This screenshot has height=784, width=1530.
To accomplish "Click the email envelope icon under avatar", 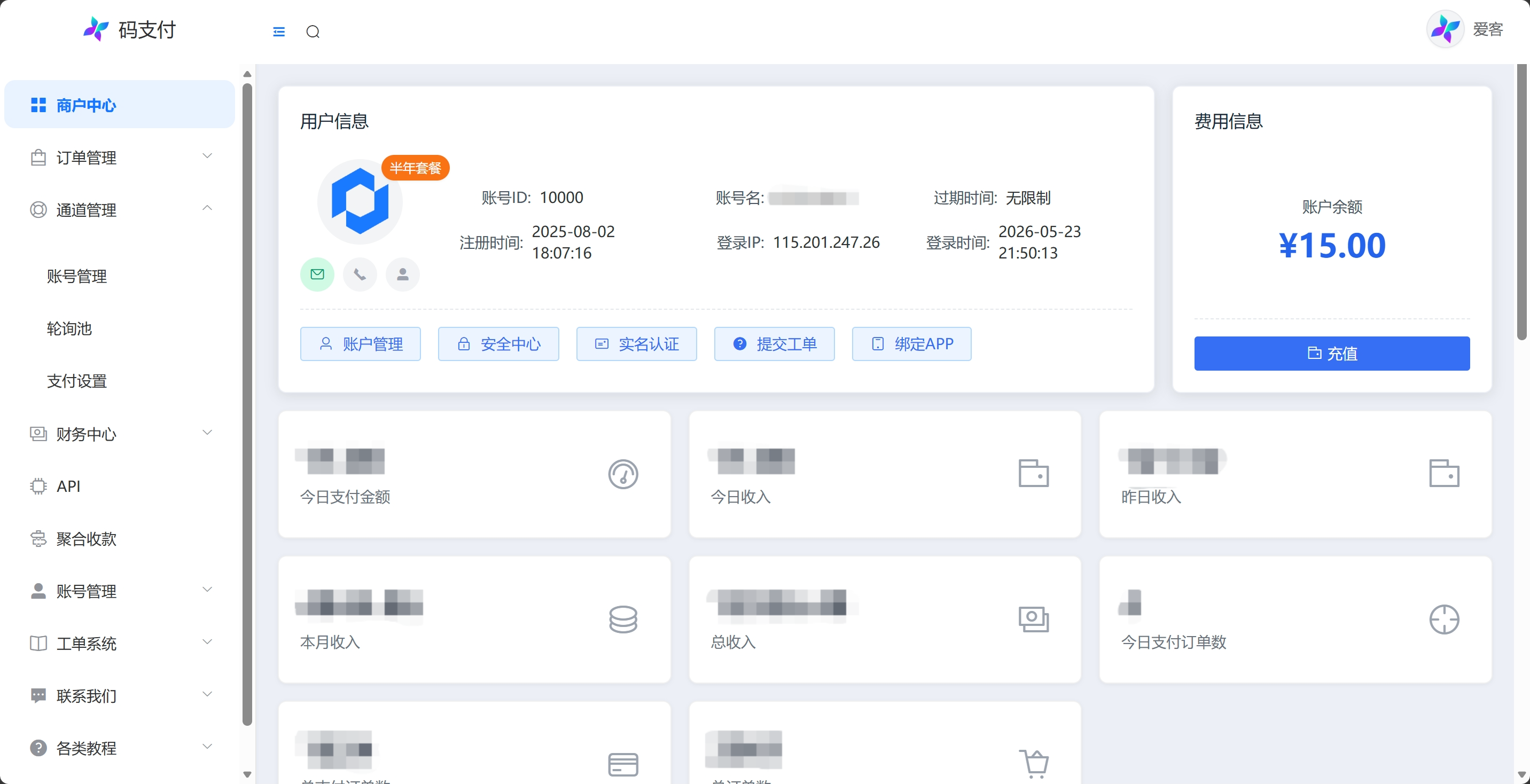I will click(317, 274).
